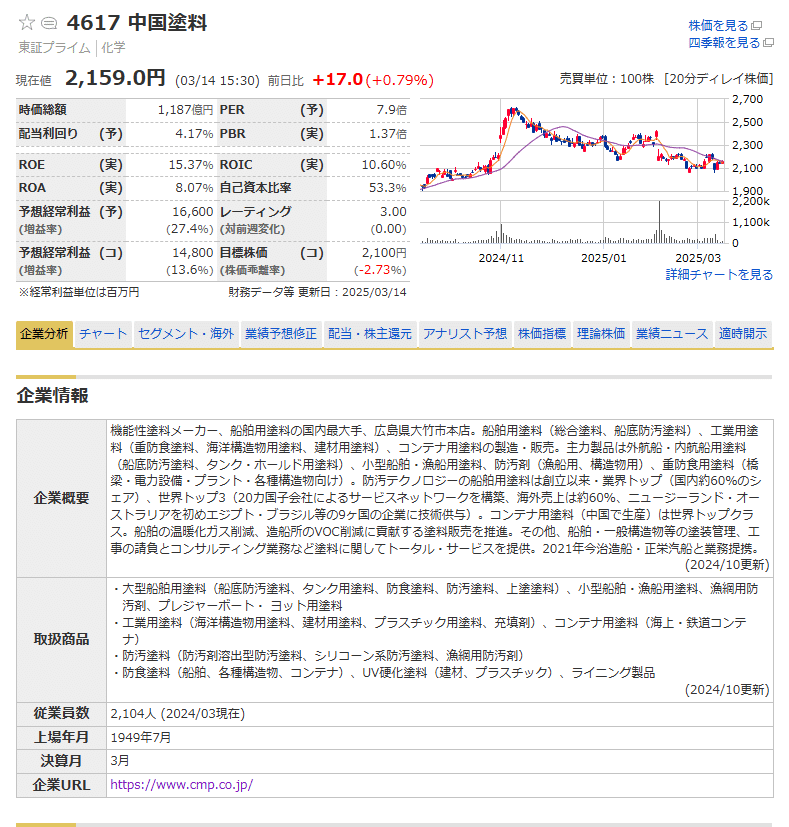Visit the company URL https://www.cmp.co.jp/
The width and height of the screenshot is (789, 827).
click(x=181, y=785)
